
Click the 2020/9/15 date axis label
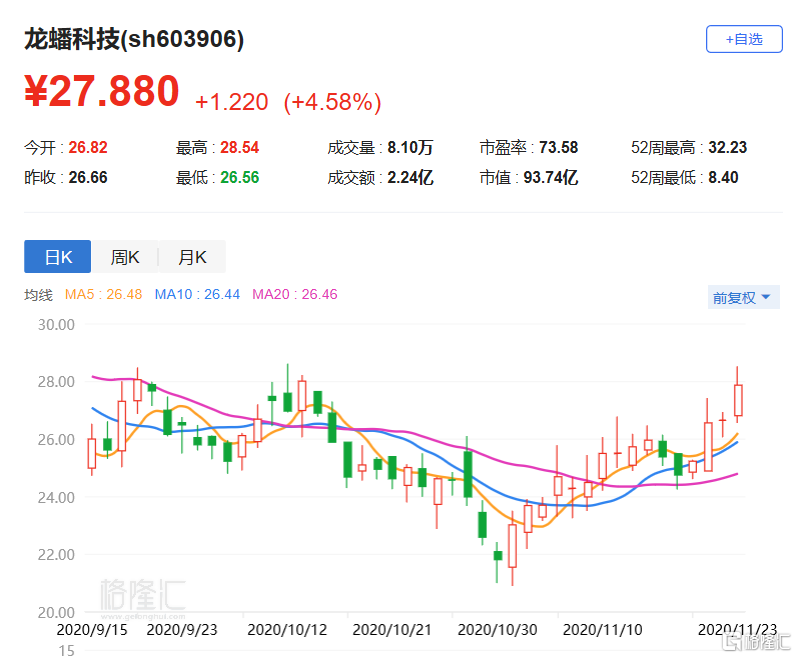point(91,630)
